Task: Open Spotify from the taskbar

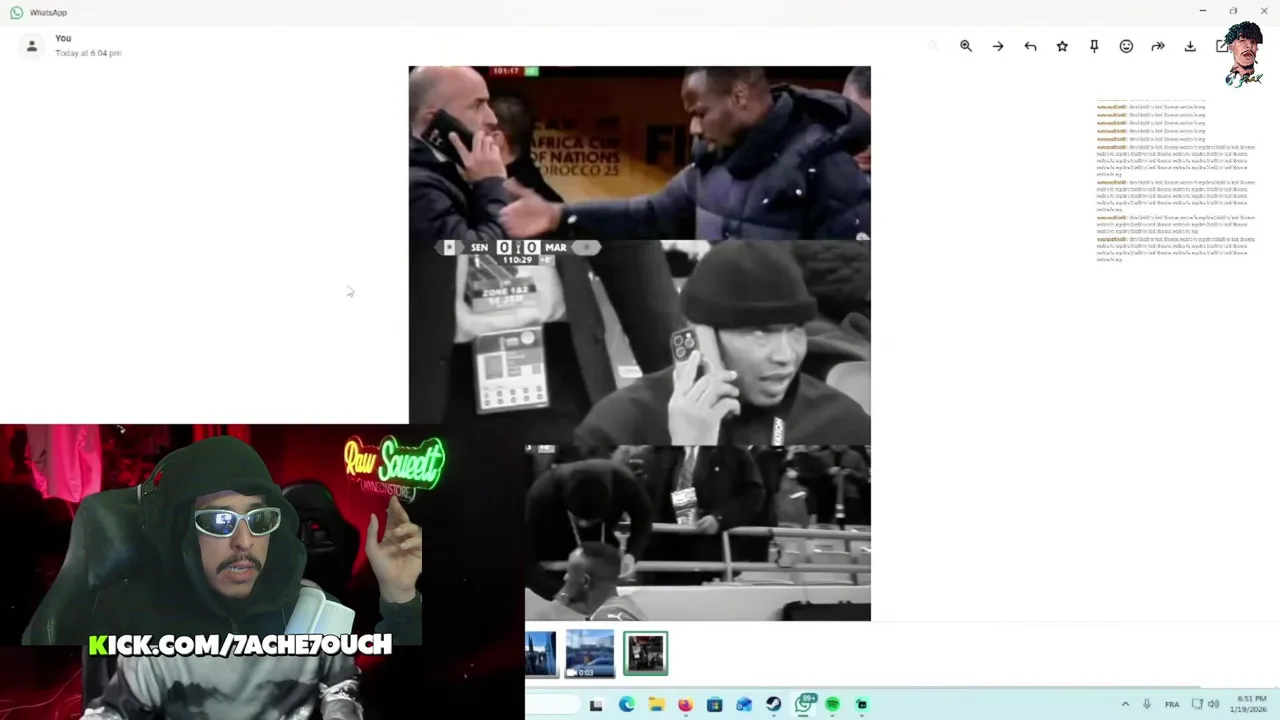Action: tap(832, 705)
